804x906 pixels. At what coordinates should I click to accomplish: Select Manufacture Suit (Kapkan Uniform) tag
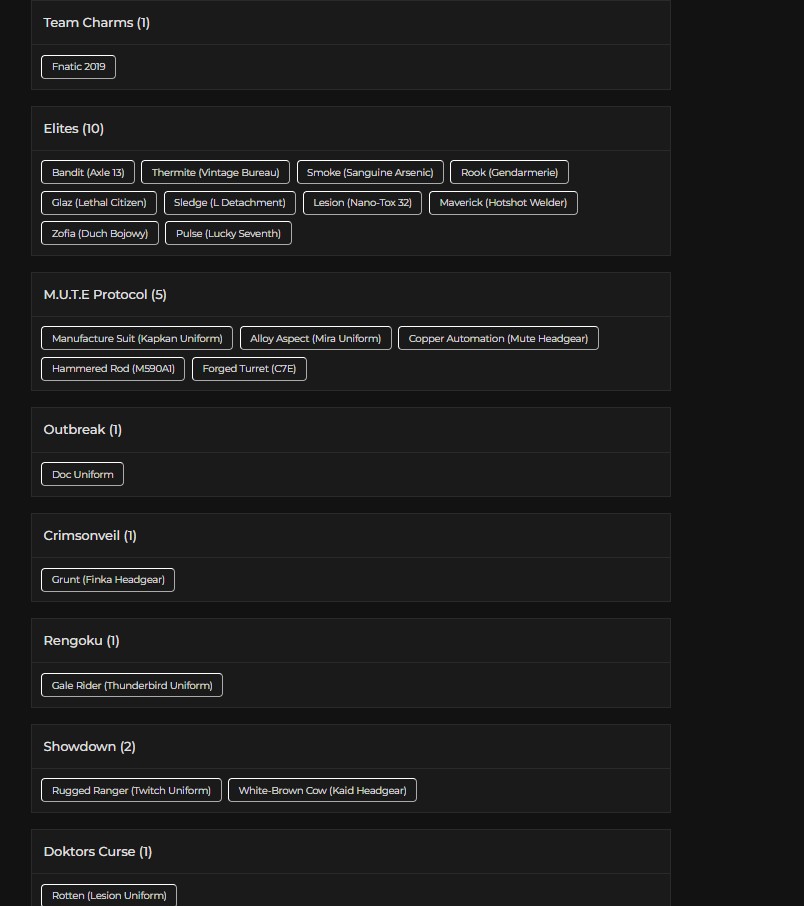(137, 339)
